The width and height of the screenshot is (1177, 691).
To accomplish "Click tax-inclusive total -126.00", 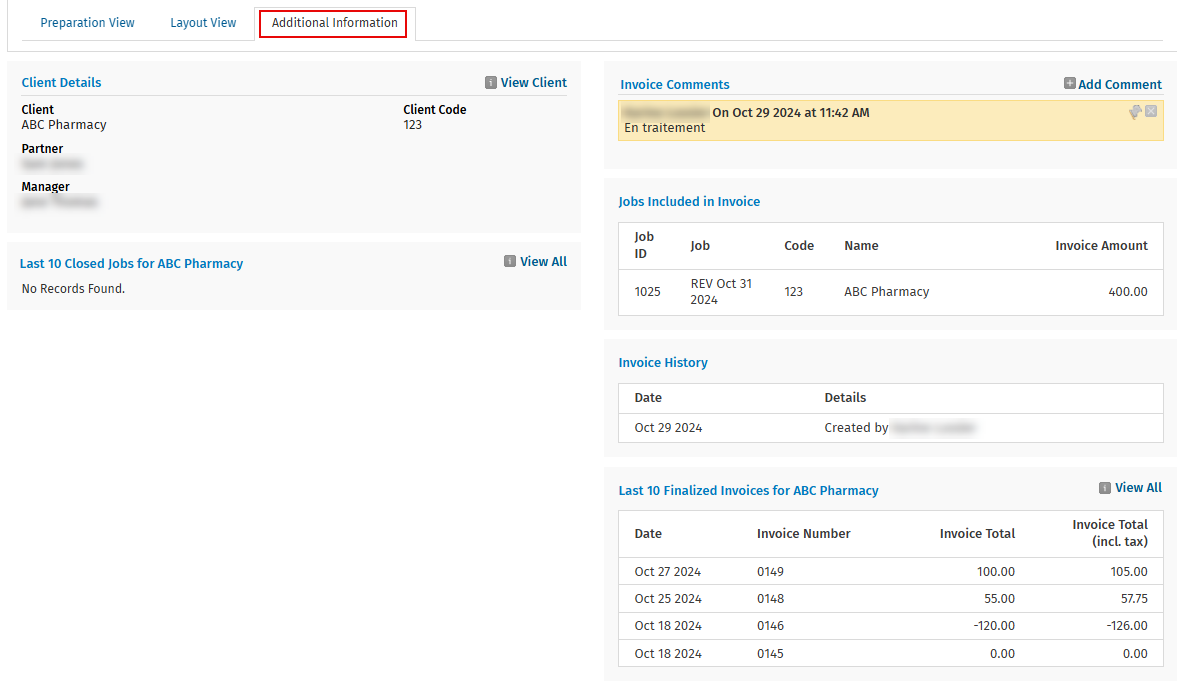I will coord(1127,626).
